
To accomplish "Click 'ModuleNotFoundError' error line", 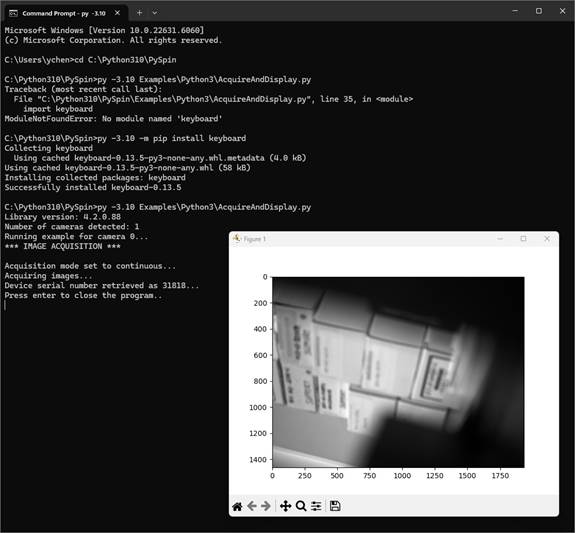I will pyautogui.click(x=113, y=119).
